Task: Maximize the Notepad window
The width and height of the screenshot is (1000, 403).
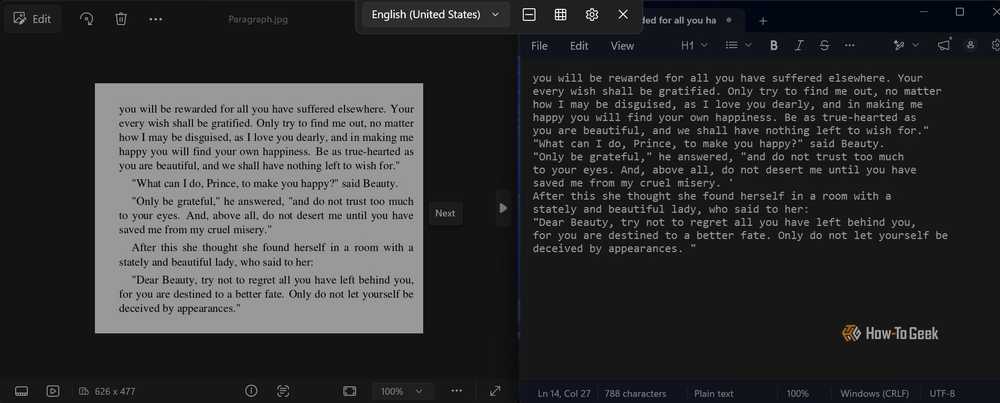Action: click(x=960, y=12)
